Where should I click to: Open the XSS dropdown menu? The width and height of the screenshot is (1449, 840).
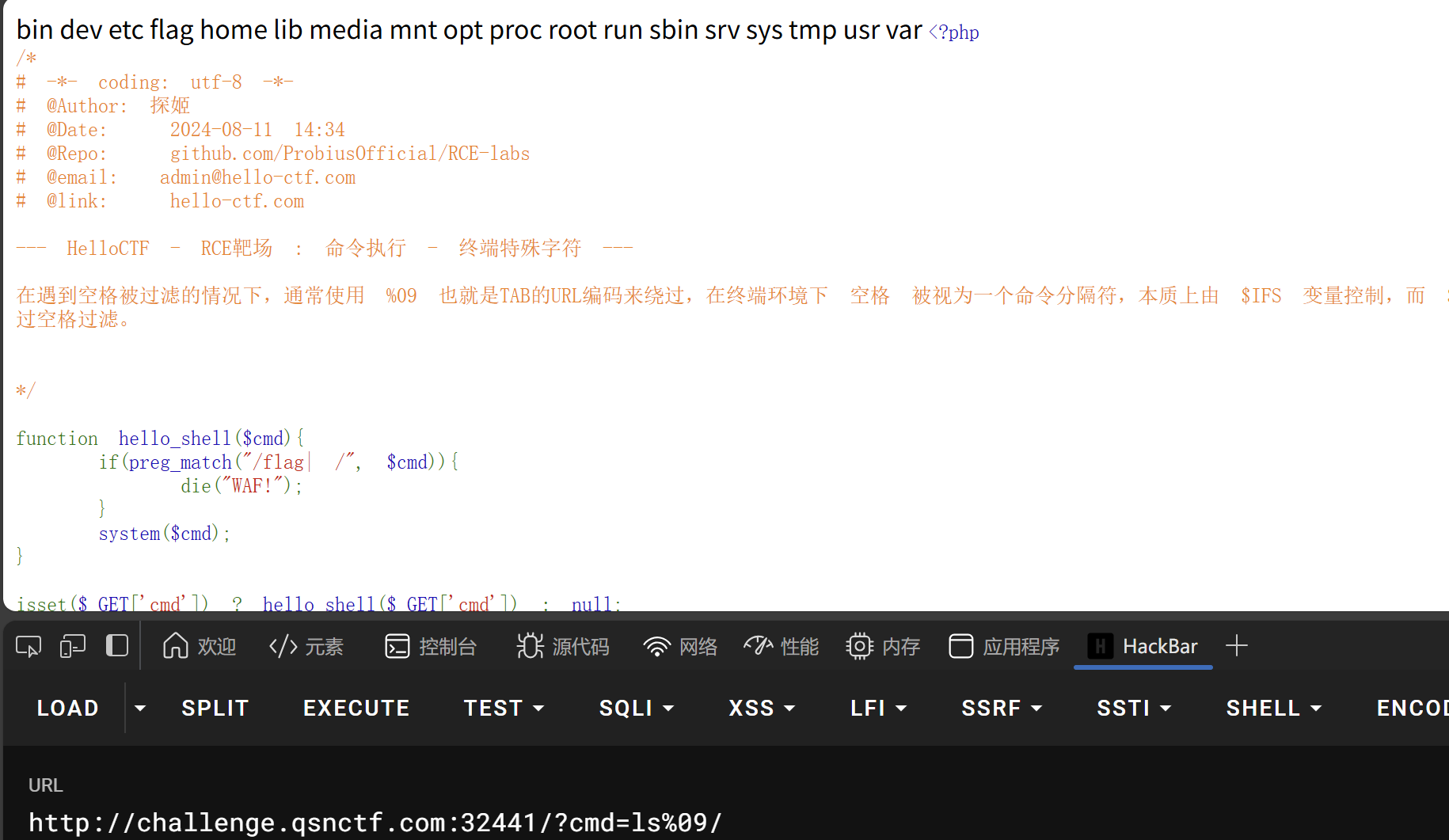coord(762,708)
